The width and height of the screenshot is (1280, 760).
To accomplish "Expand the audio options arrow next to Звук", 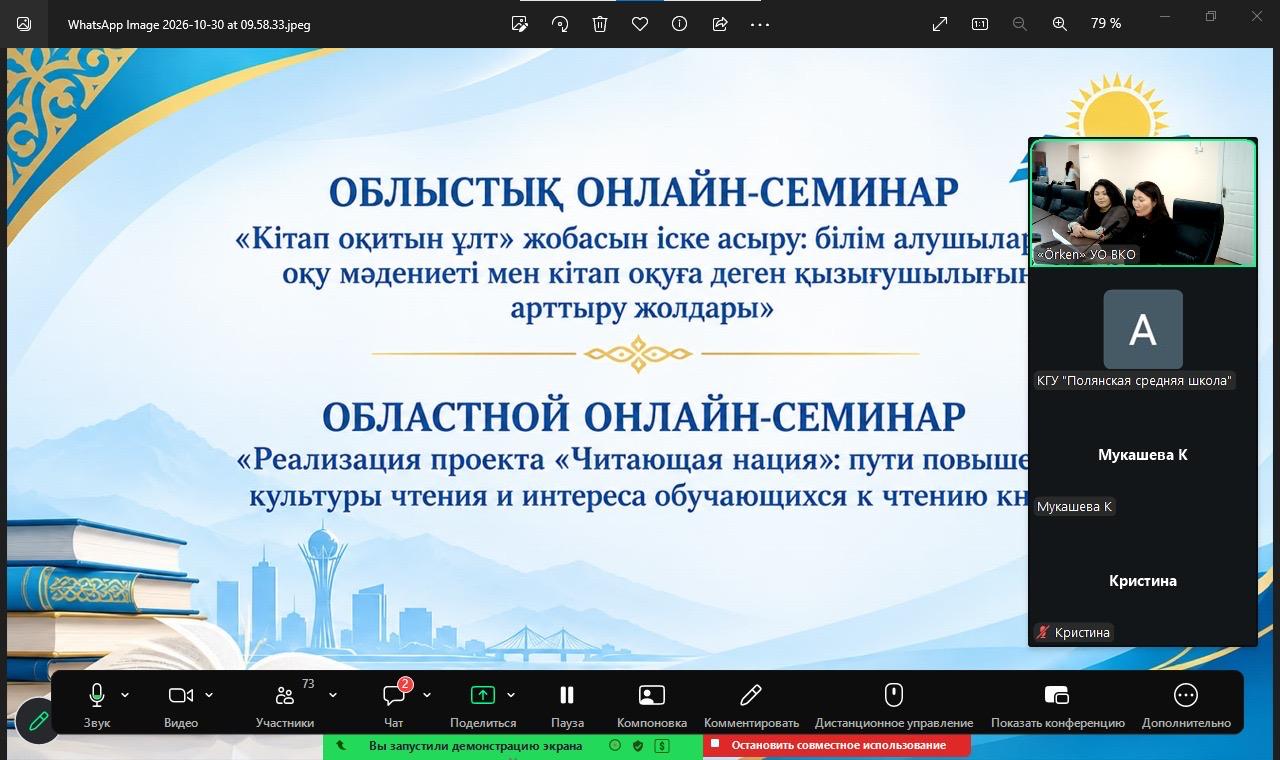I will (125, 695).
